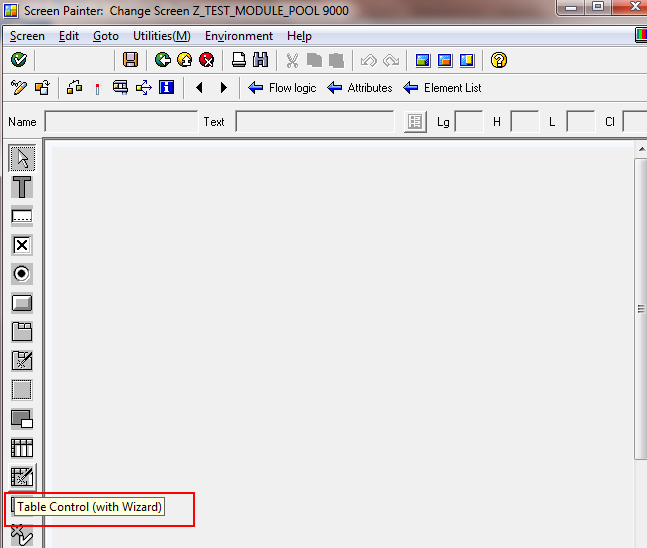Select the cursor pointer tool

pyautogui.click(x=22, y=158)
